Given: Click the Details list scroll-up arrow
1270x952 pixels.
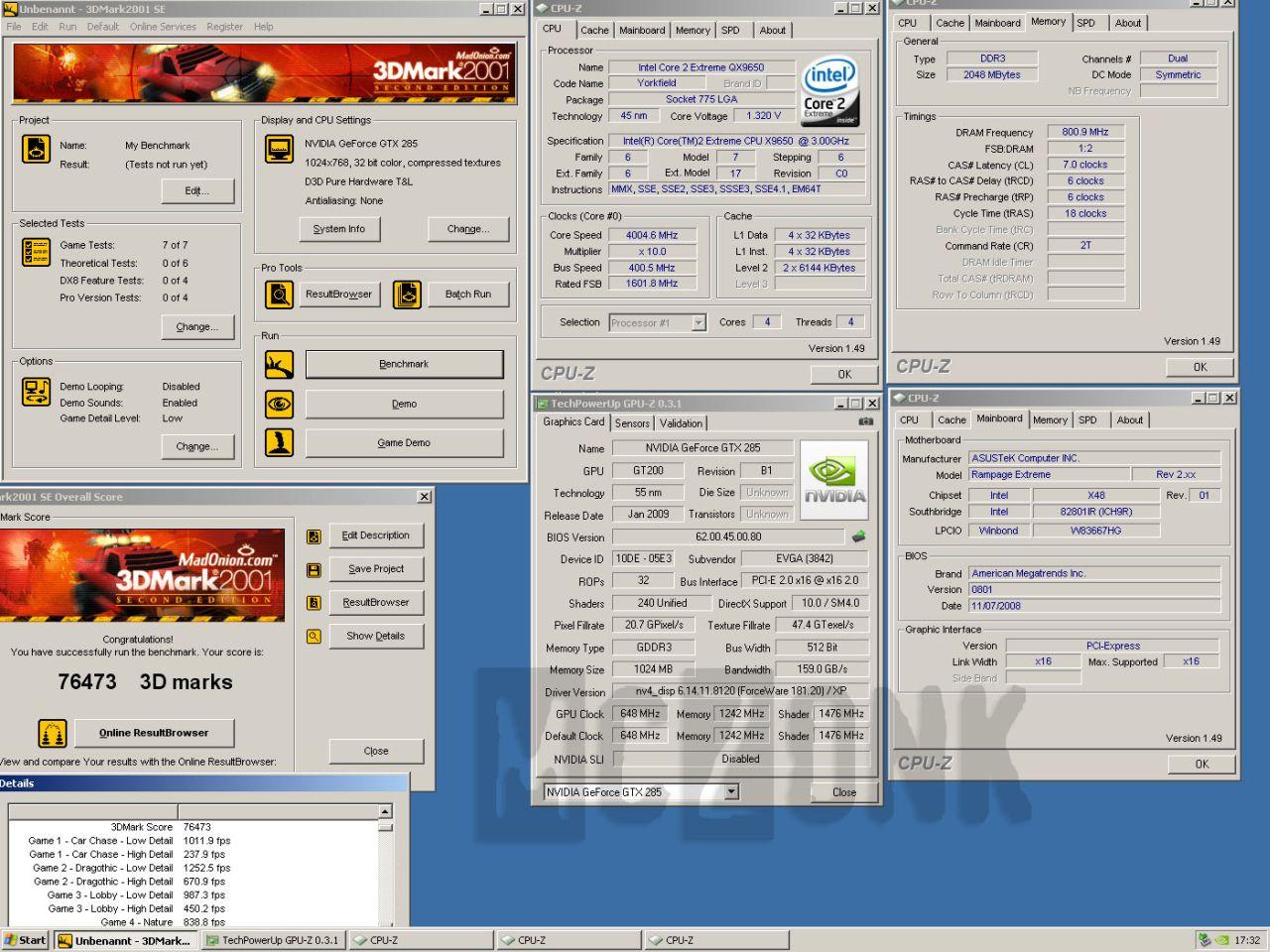Looking at the screenshot, I should 386,812.
